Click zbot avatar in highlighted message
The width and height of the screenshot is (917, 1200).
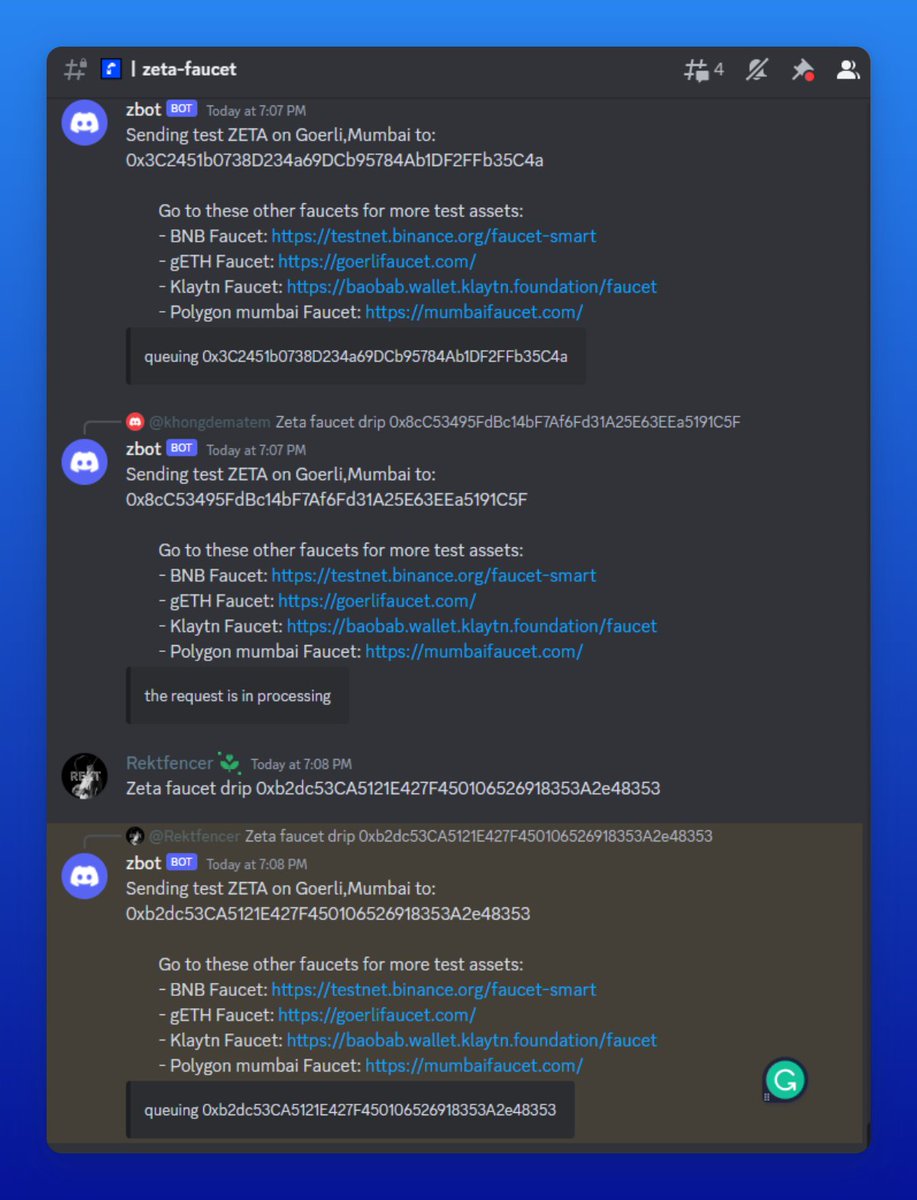(x=85, y=876)
